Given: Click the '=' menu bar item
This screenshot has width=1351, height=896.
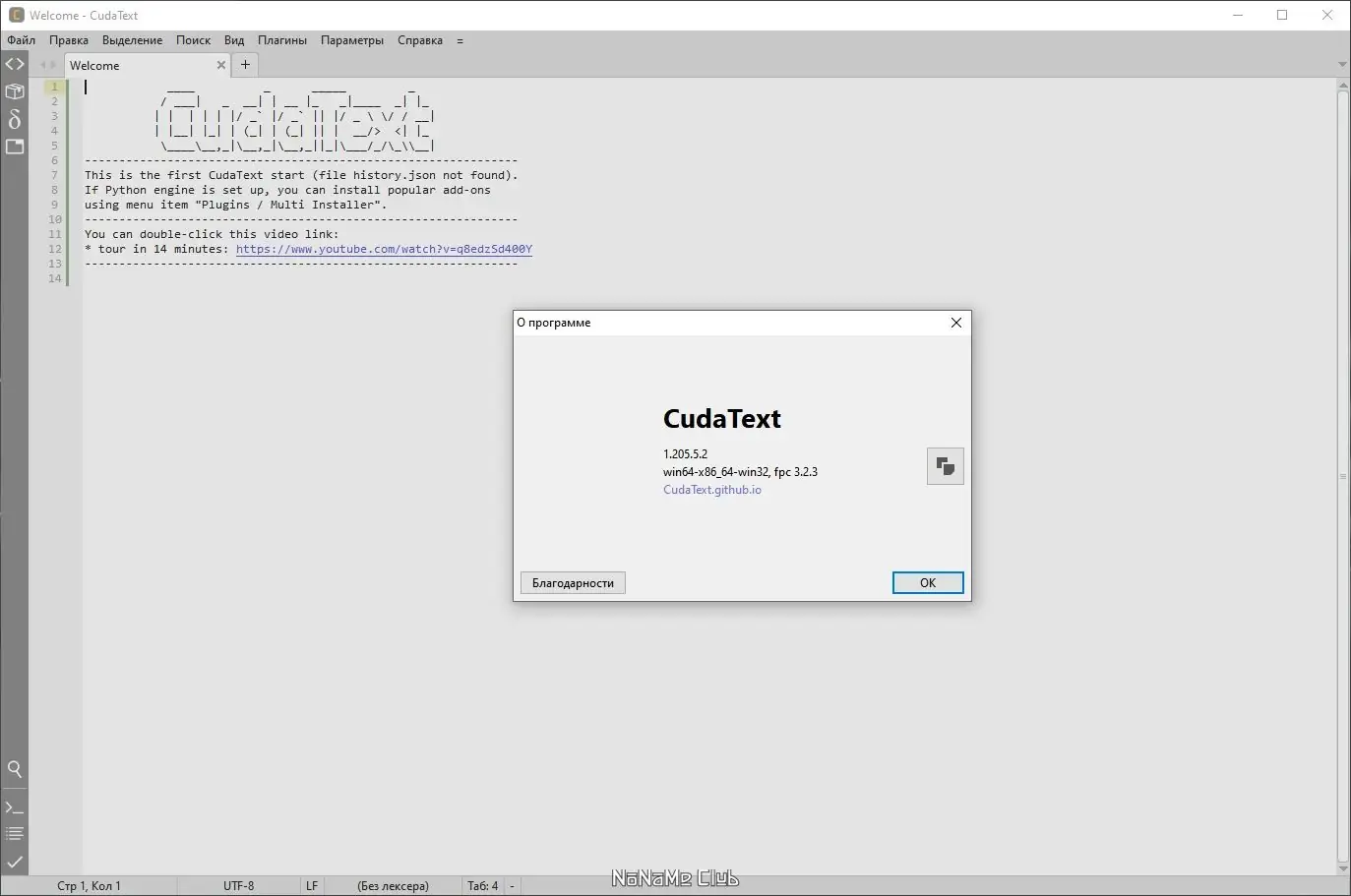Looking at the screenshot, I should click(x=460, y=40).
